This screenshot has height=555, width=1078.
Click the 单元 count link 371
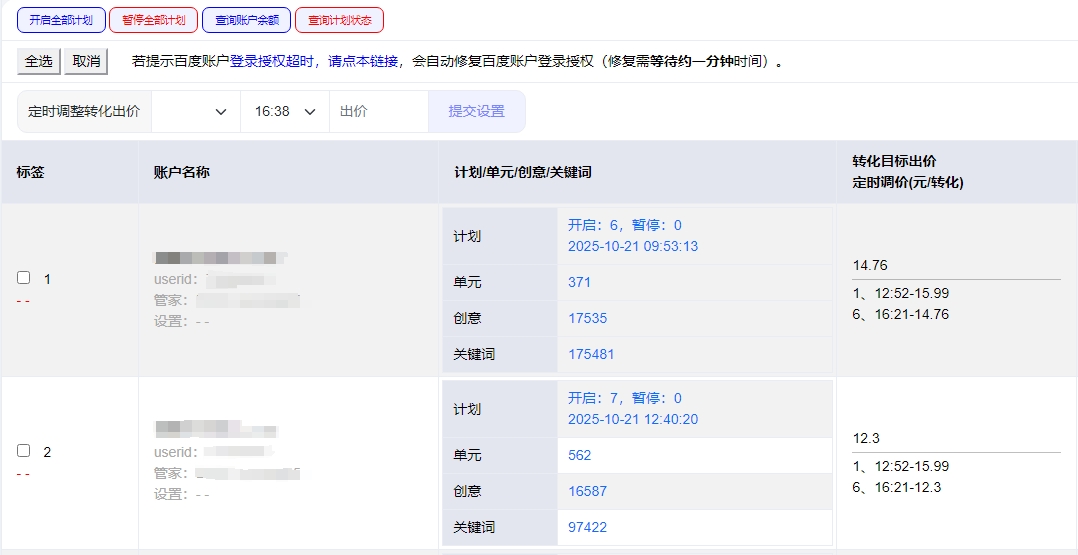pyautogui.click(x=579, y=282)
